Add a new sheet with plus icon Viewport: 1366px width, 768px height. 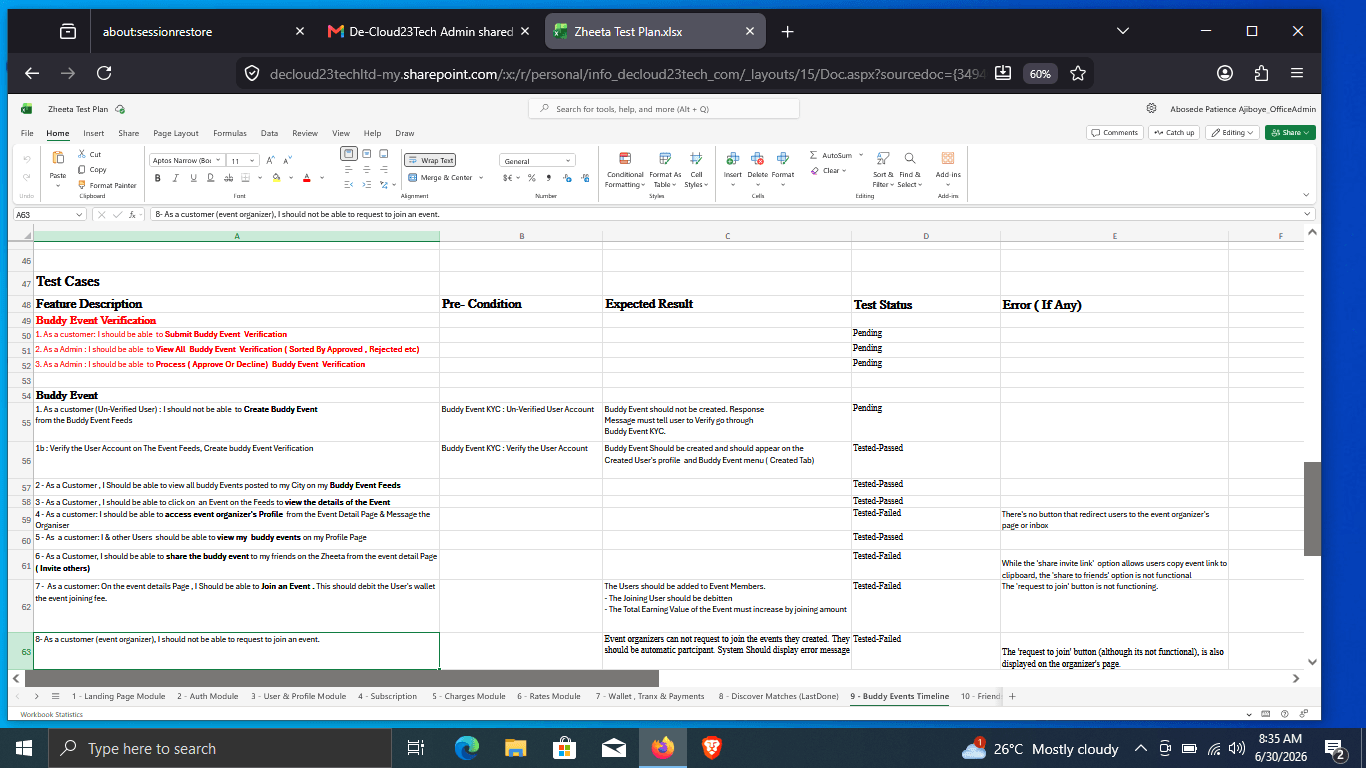pos(1012,696)
